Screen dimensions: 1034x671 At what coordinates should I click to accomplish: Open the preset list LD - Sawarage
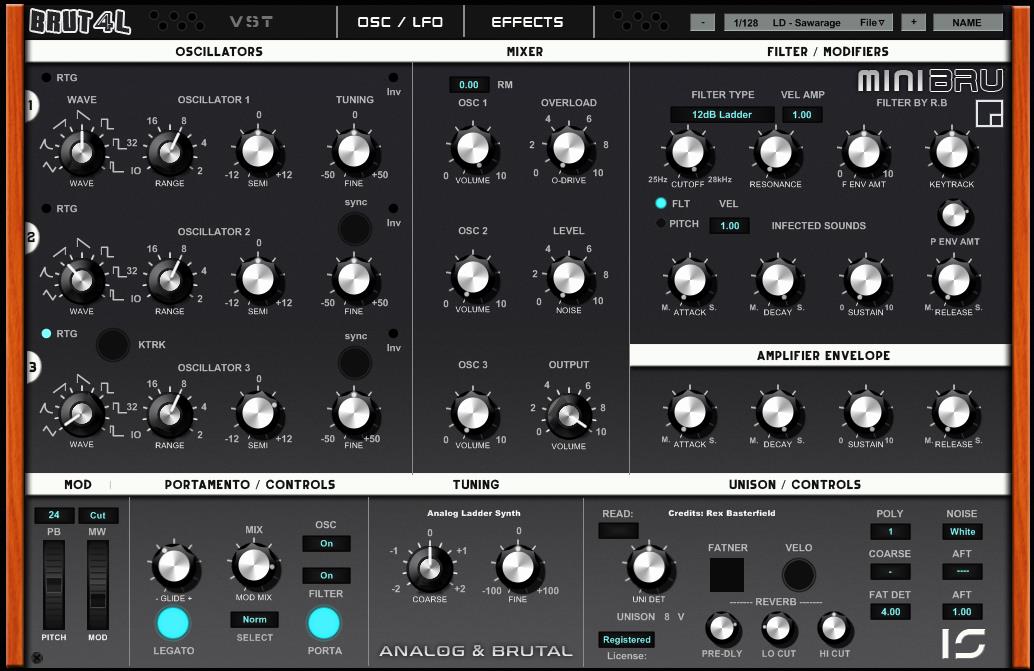806,22
